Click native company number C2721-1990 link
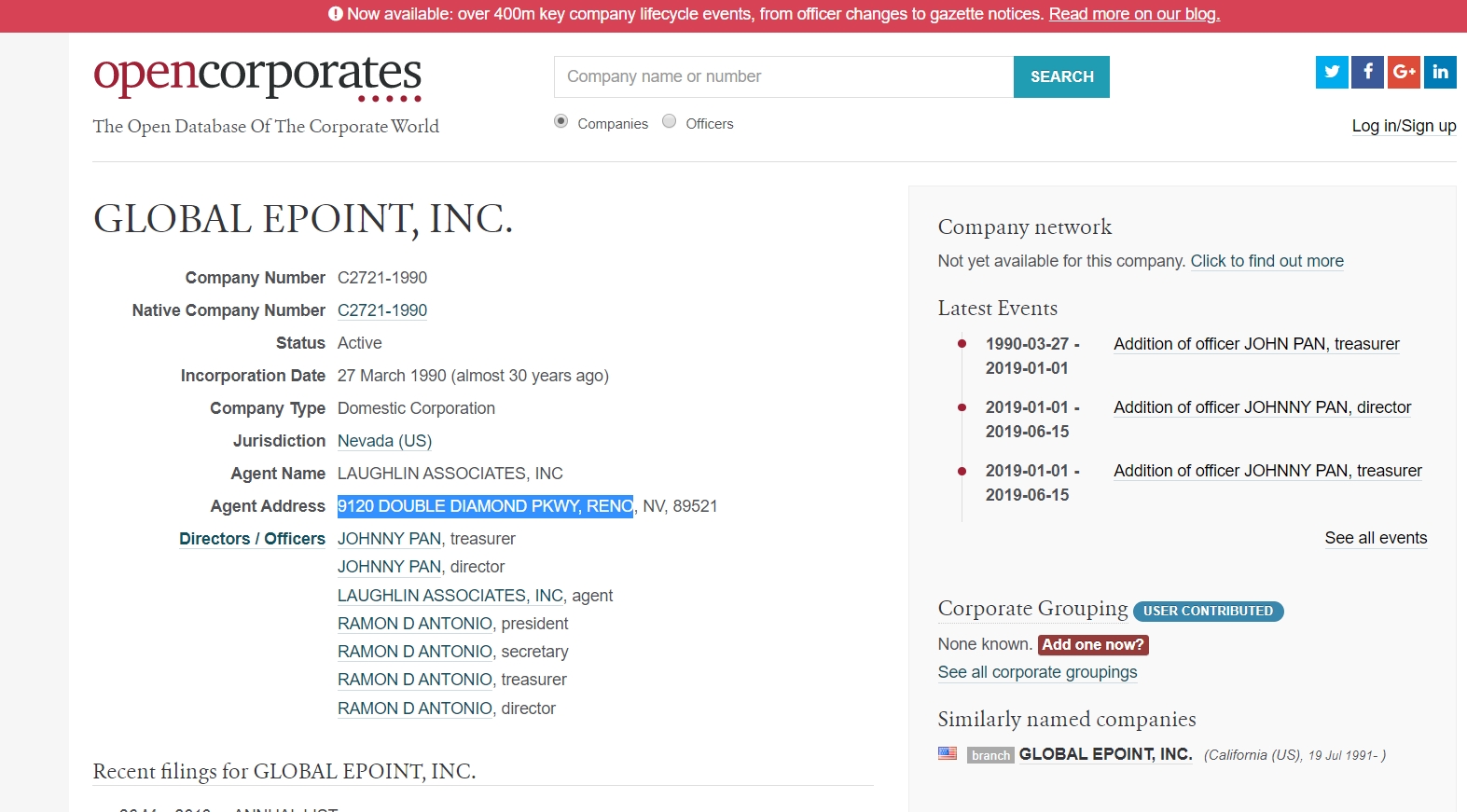 click(382, 310)
